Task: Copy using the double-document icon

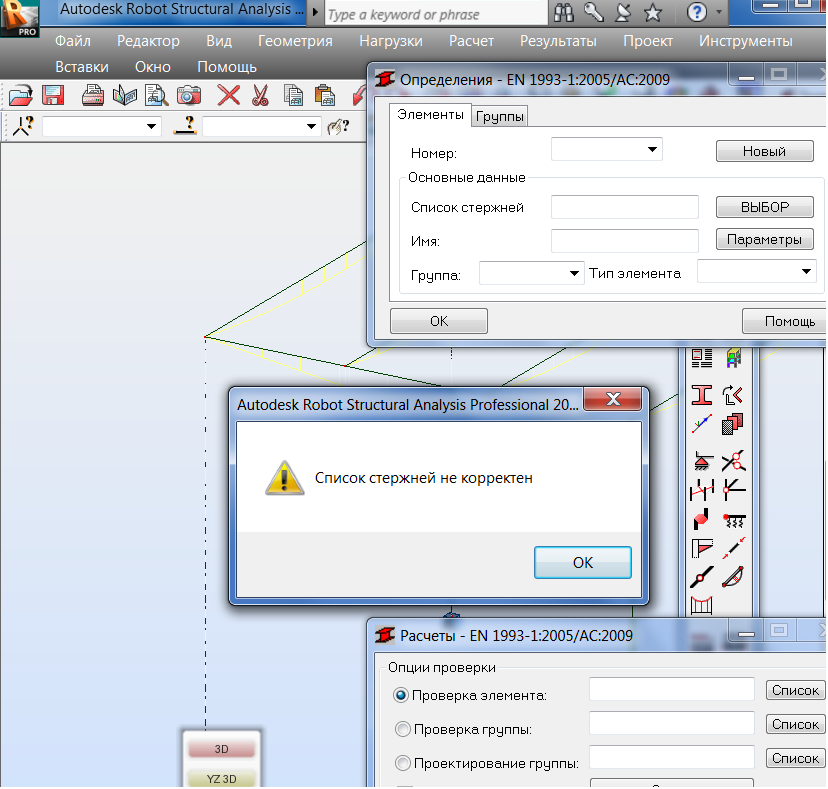Action: 294,96
